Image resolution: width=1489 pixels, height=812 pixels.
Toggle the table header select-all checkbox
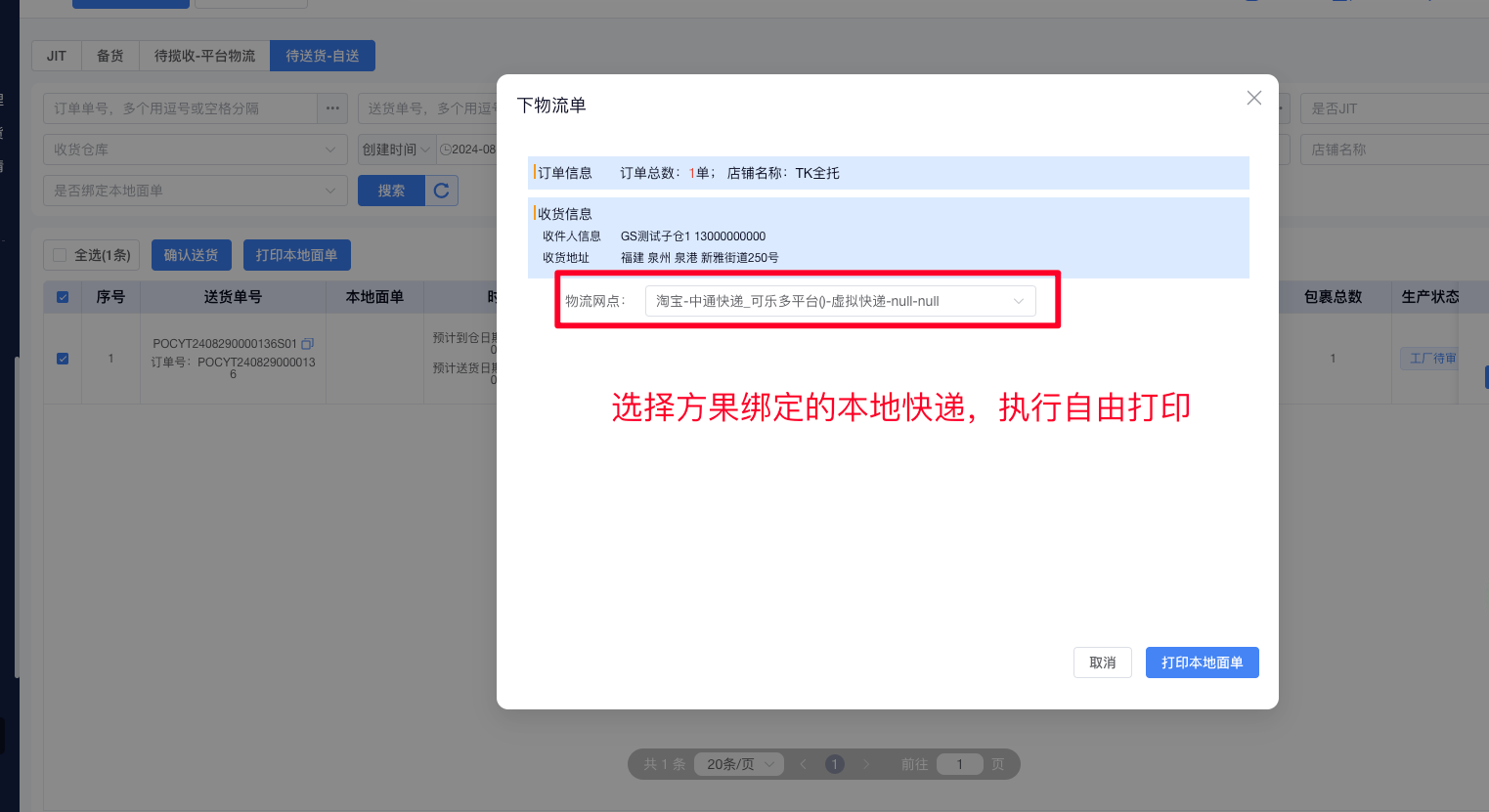63,297
